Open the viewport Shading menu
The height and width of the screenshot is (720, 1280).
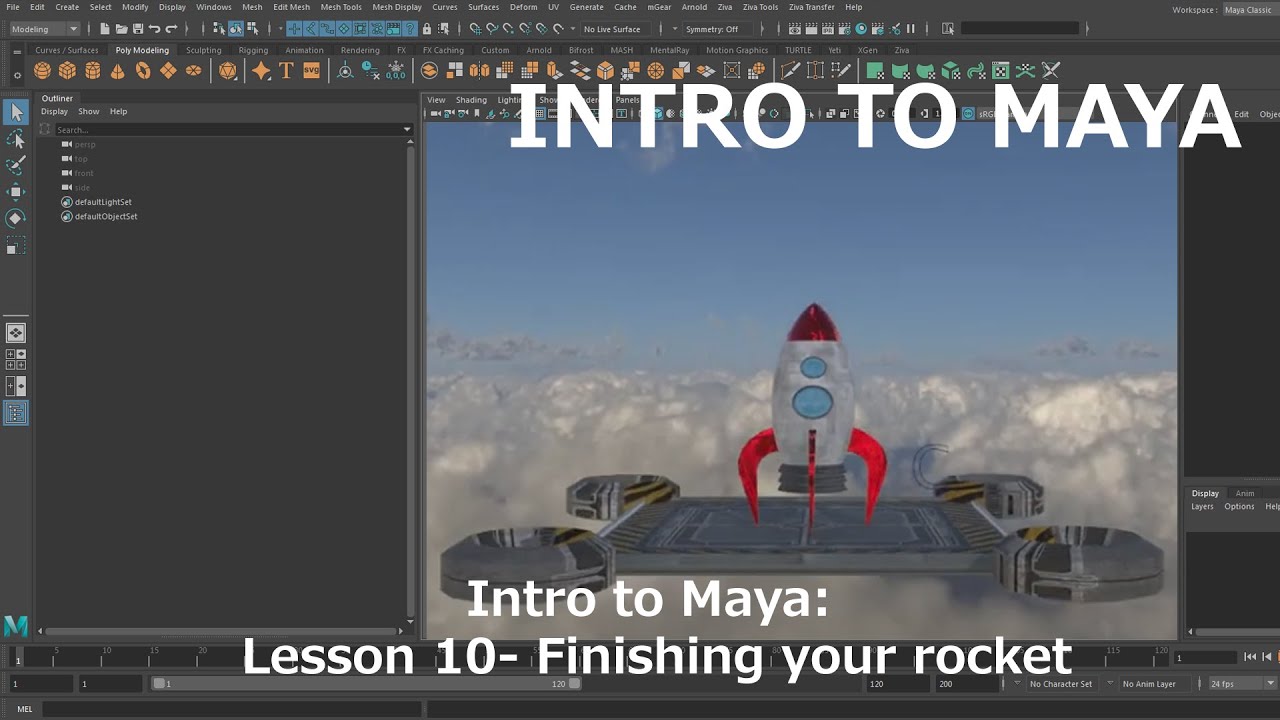[x=471, y=100]
